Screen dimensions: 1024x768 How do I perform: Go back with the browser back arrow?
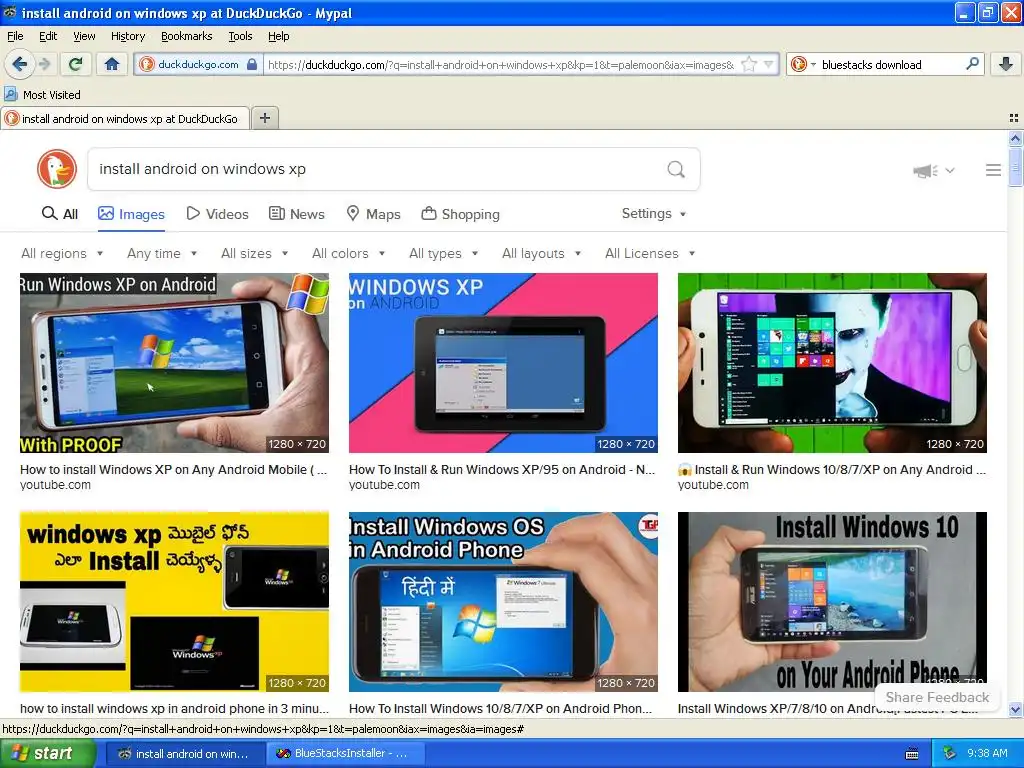[19, 64]
